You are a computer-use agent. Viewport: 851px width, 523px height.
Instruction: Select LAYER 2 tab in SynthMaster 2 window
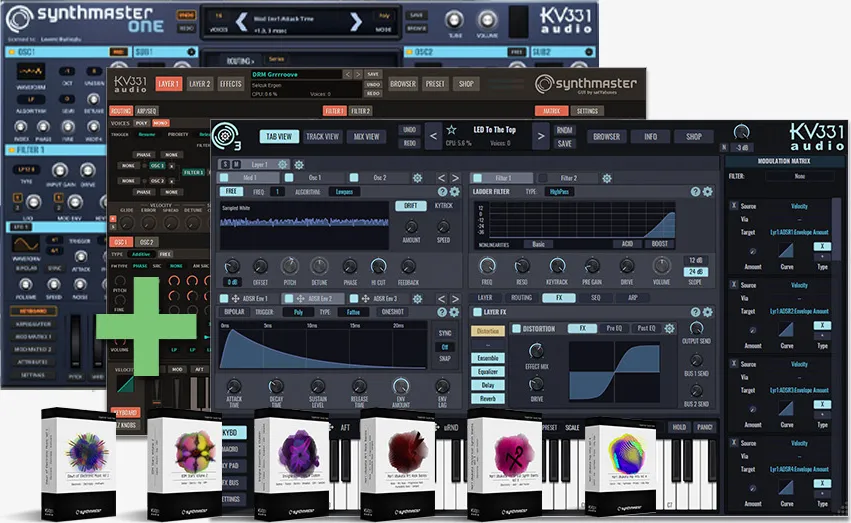click(x=199, y=84)
